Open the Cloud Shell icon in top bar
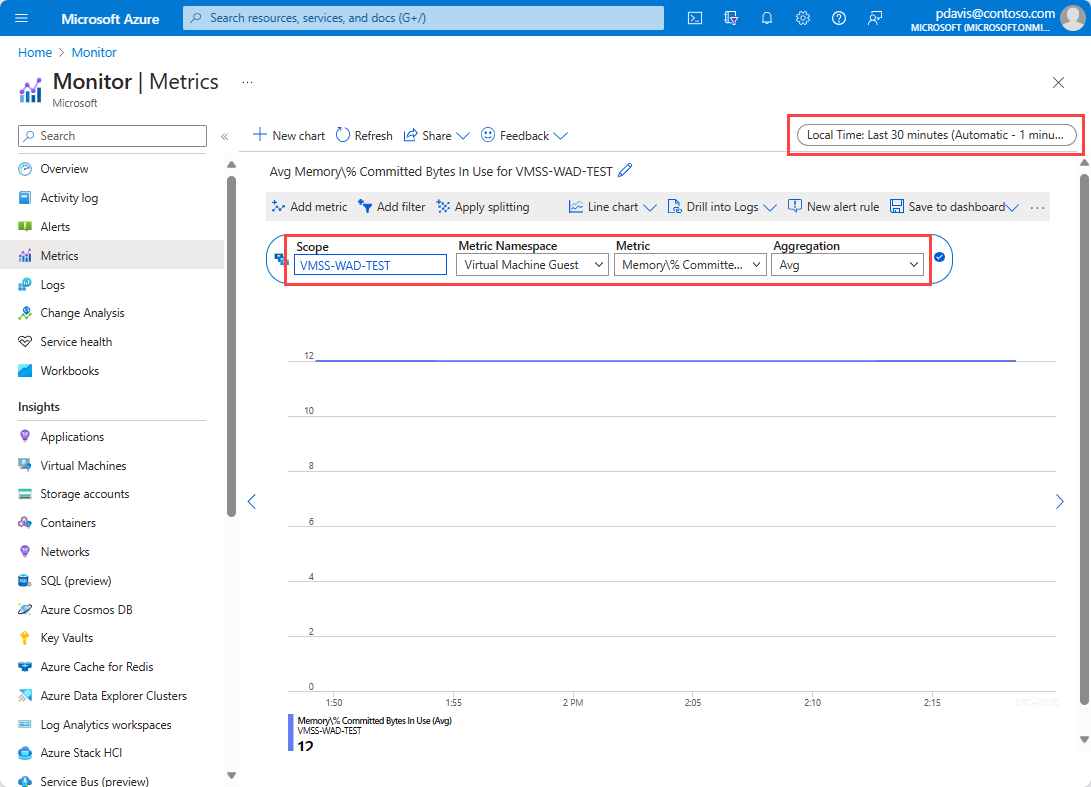 695,18
